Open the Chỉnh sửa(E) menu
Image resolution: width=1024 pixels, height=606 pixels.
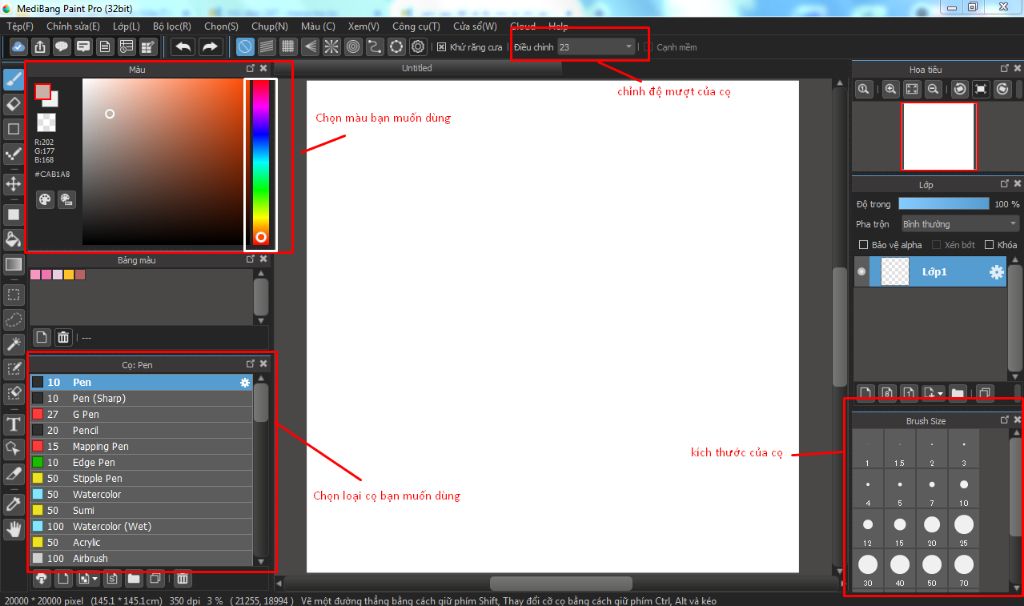pos(73,27)
